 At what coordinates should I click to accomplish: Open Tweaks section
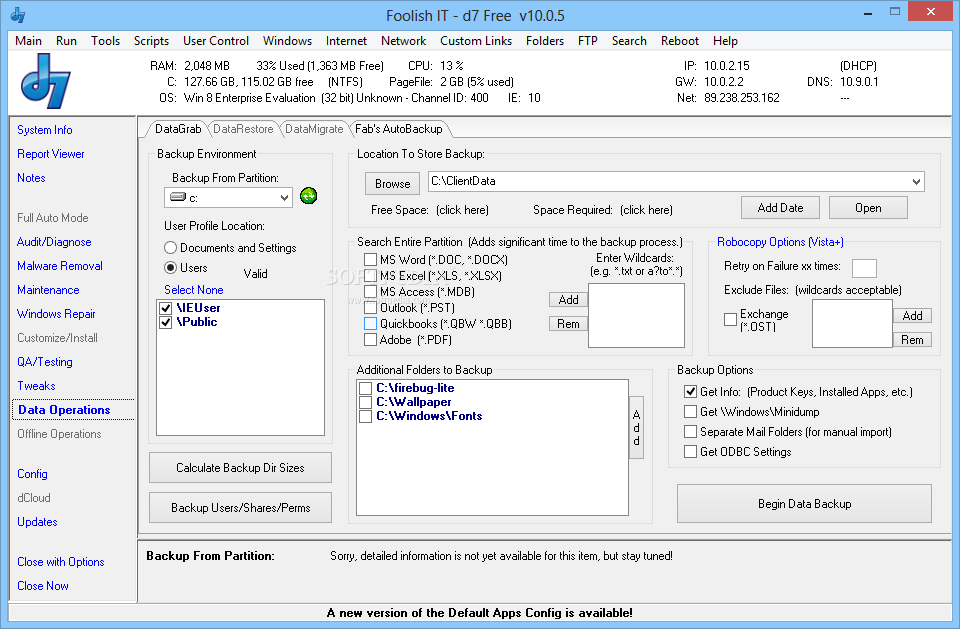tap(36, 386)
